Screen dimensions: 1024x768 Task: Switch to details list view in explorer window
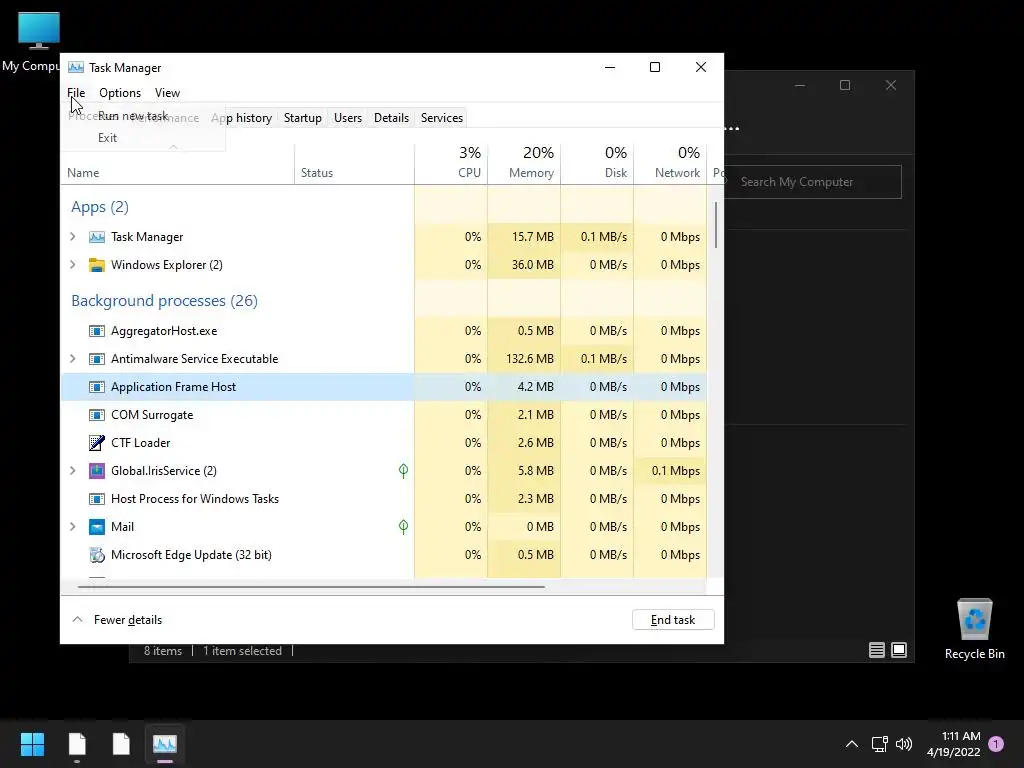click(877, 650)
